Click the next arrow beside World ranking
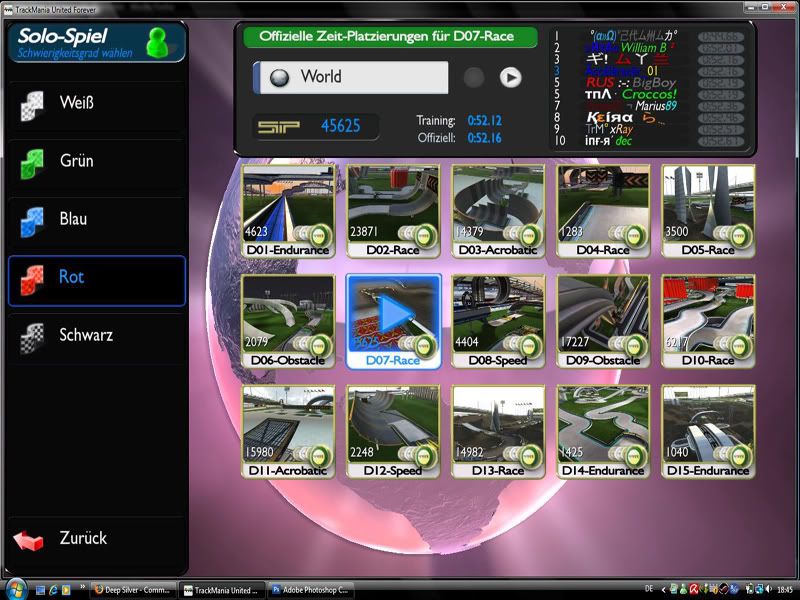 (510, 78)
